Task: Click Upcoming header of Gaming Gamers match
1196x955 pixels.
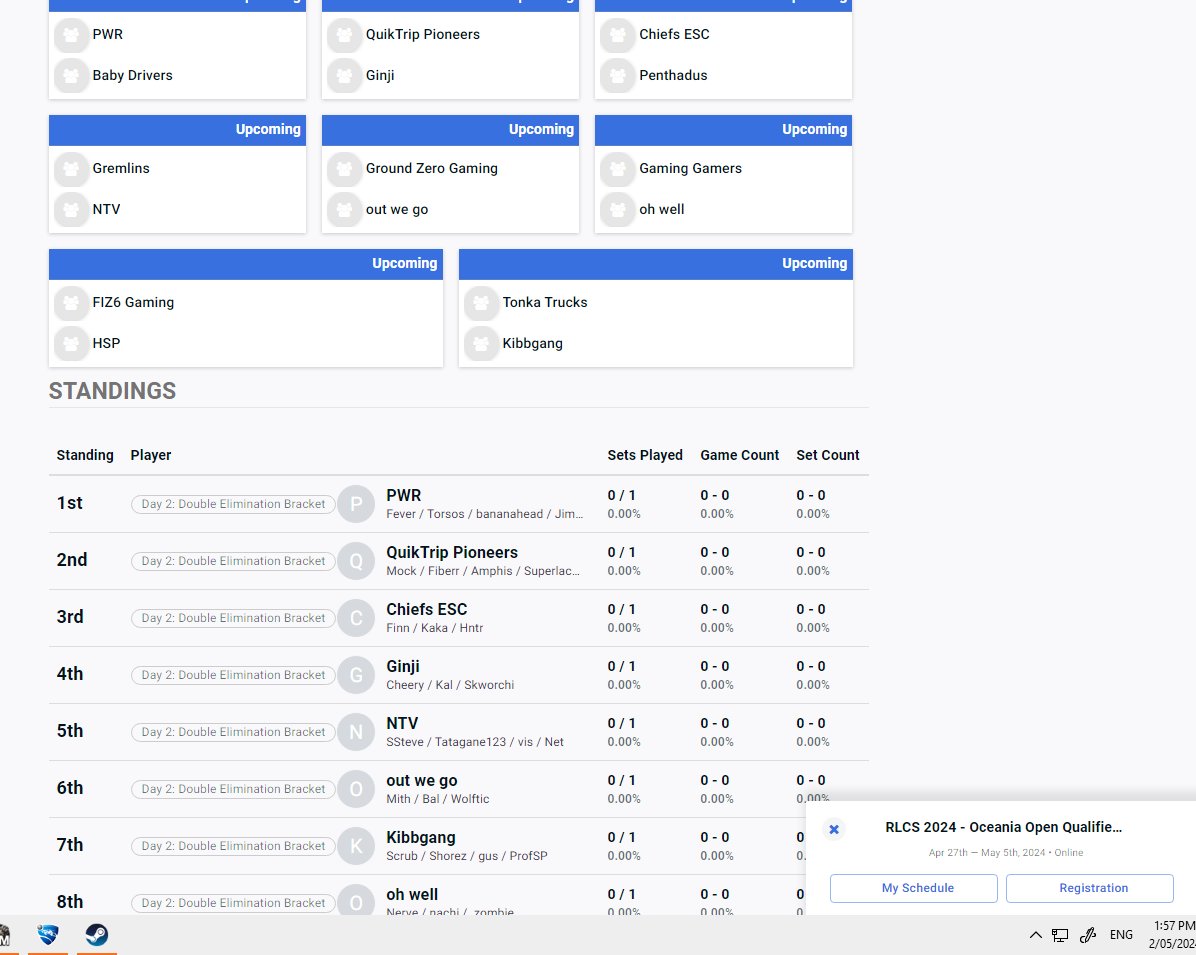Action: tap(723, 130)
